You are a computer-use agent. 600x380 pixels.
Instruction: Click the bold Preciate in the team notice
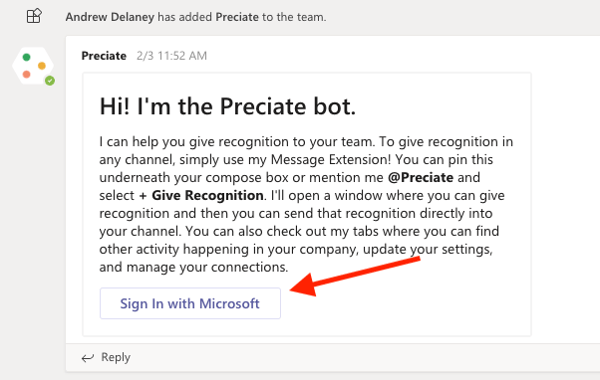[x=237, y=17]
